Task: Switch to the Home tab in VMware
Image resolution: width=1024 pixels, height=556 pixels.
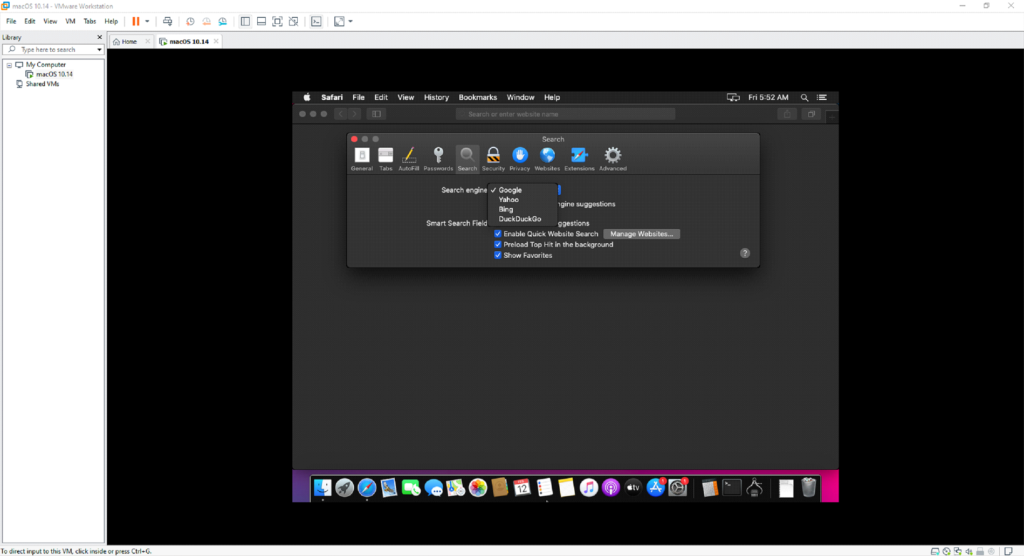Action: coord(129,41)
